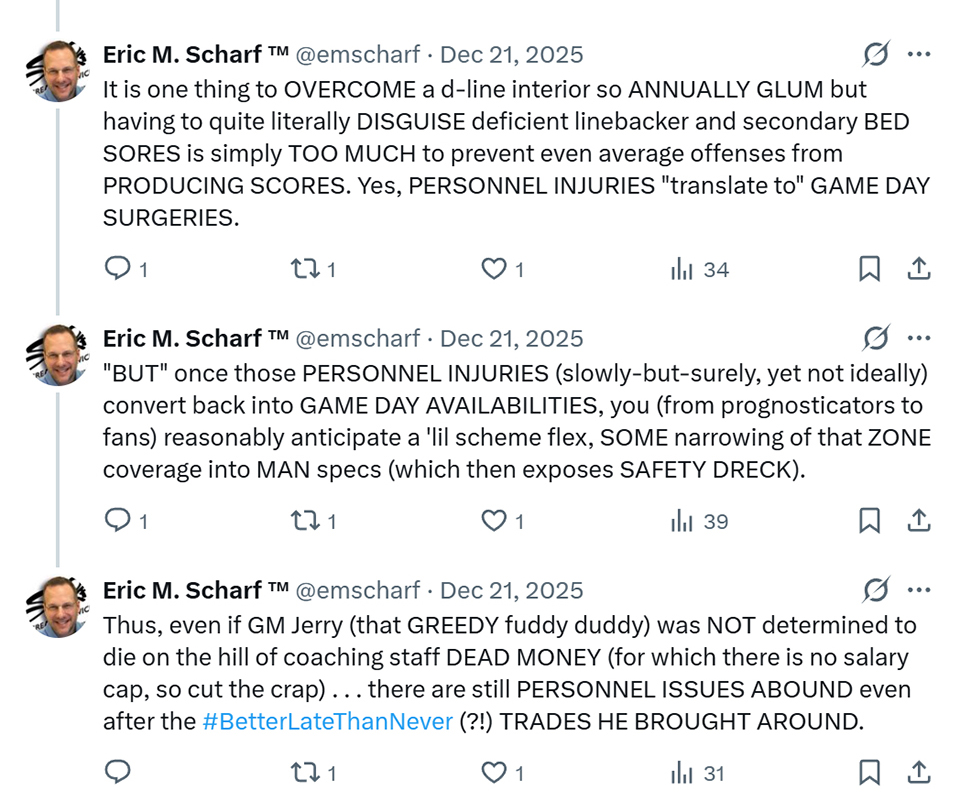
Task: Like the GAME DAY SURGERIES tweet
Action: (x=494, y=268)
